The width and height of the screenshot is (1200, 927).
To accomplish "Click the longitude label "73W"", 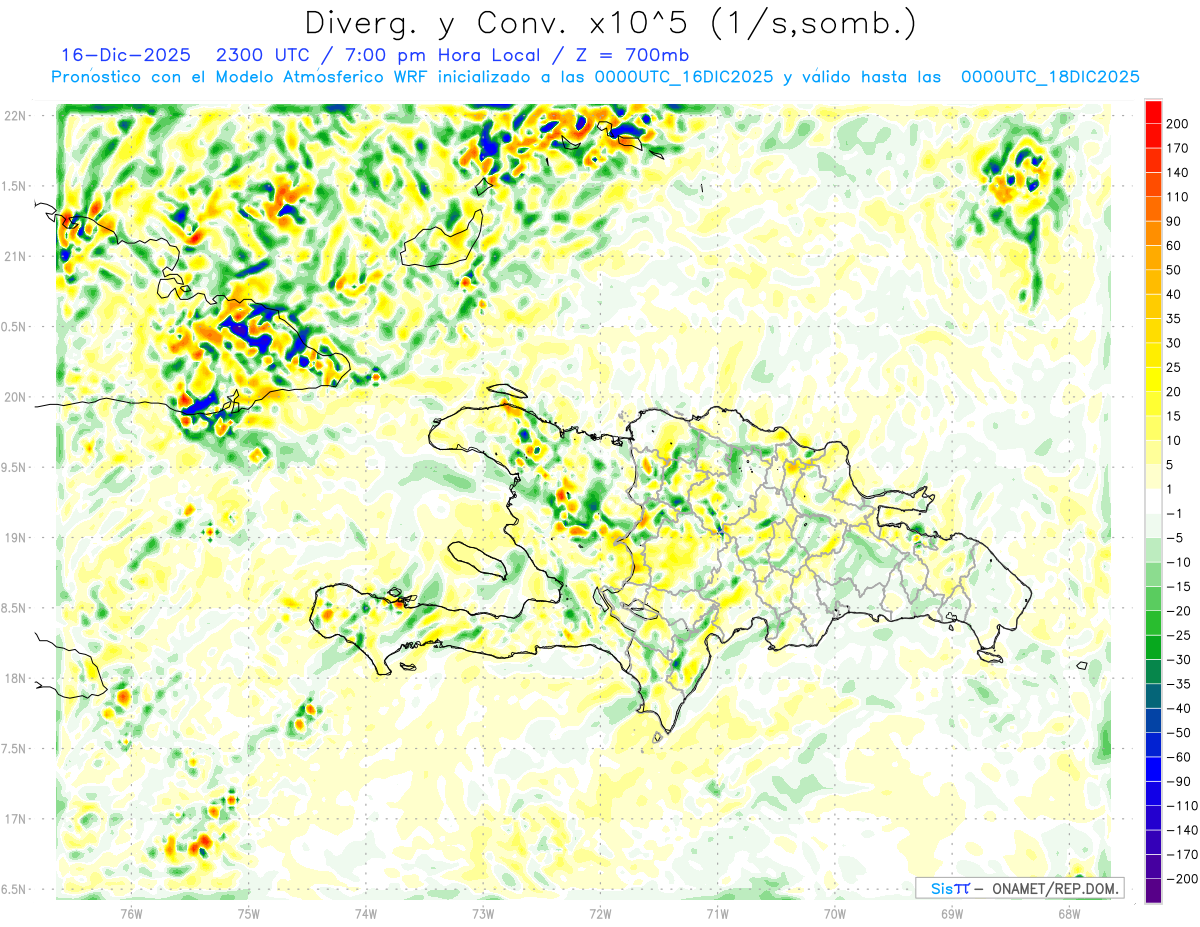I will pyautogui.click(x=483, y=913).
